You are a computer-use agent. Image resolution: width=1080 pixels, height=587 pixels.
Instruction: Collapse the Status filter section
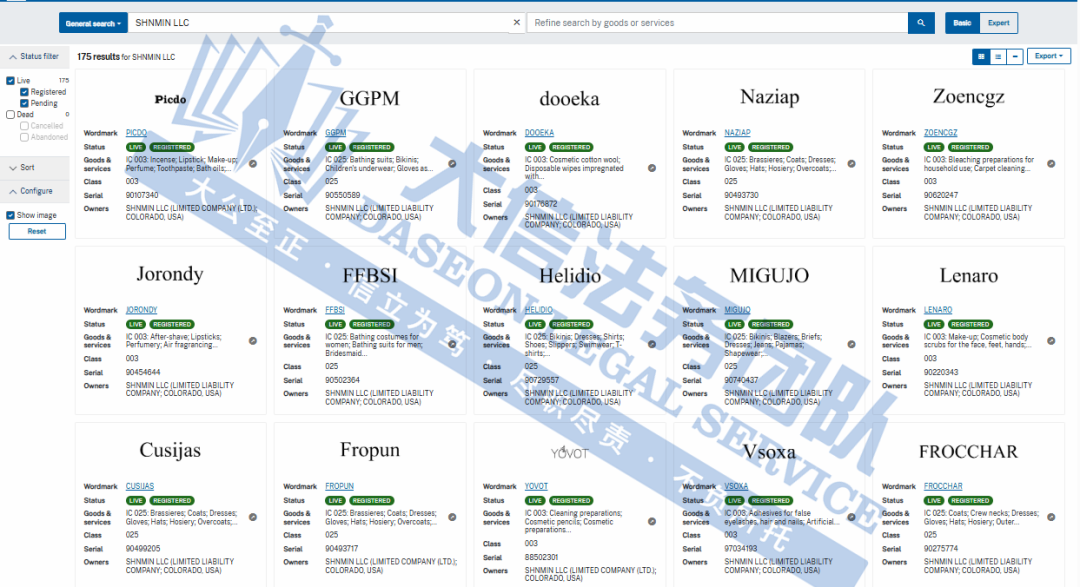tap(33, 57)
